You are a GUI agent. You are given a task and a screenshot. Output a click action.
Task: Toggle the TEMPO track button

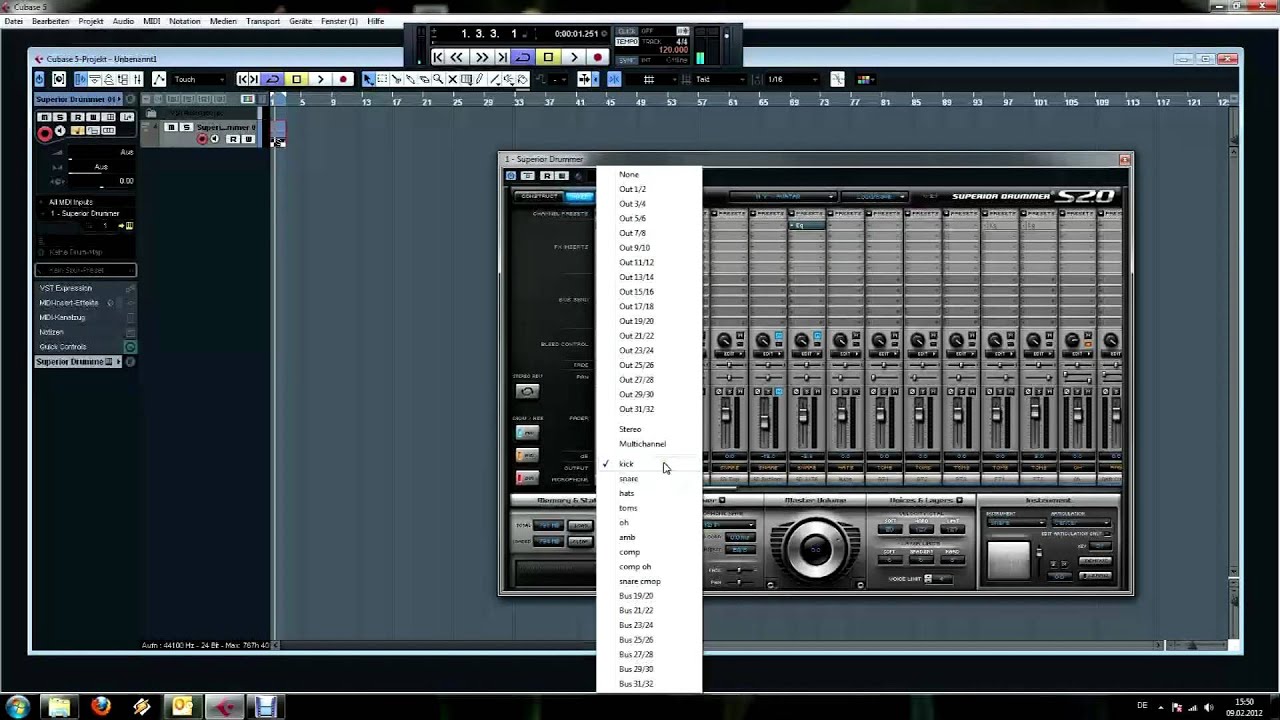pos(627,41)
